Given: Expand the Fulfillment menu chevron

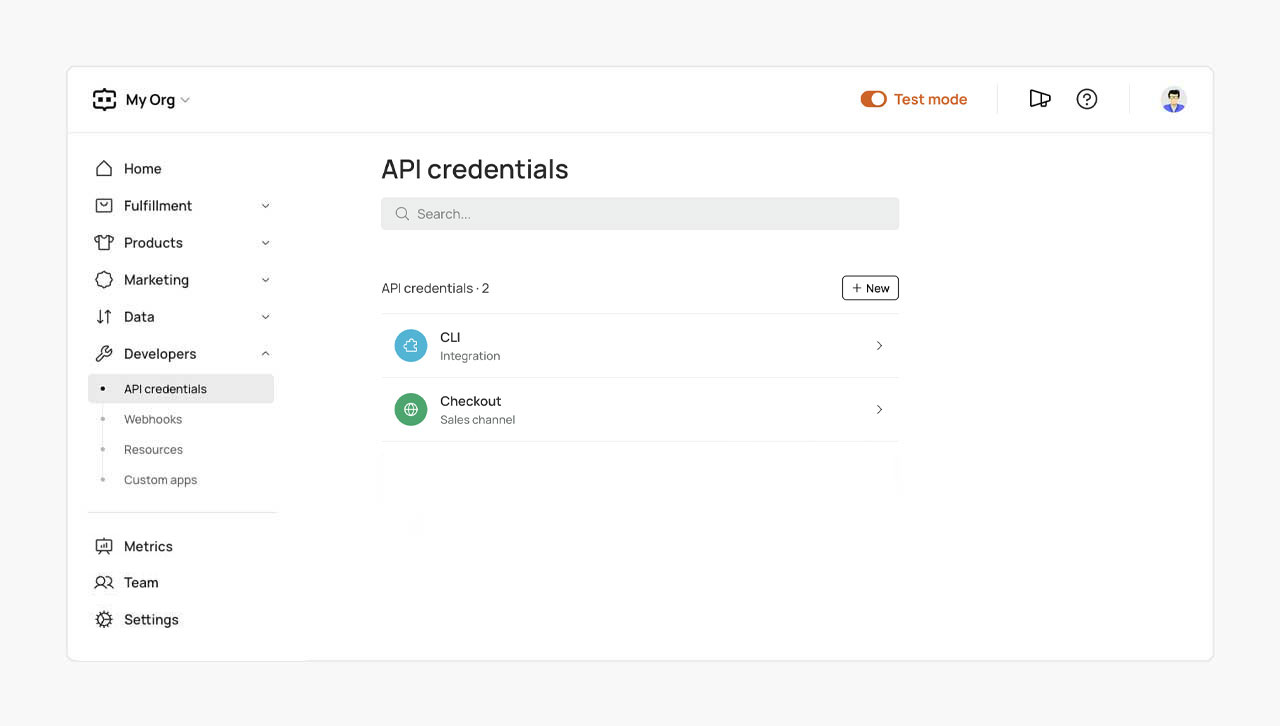Looking at the screenshot, I should (265, 206).
